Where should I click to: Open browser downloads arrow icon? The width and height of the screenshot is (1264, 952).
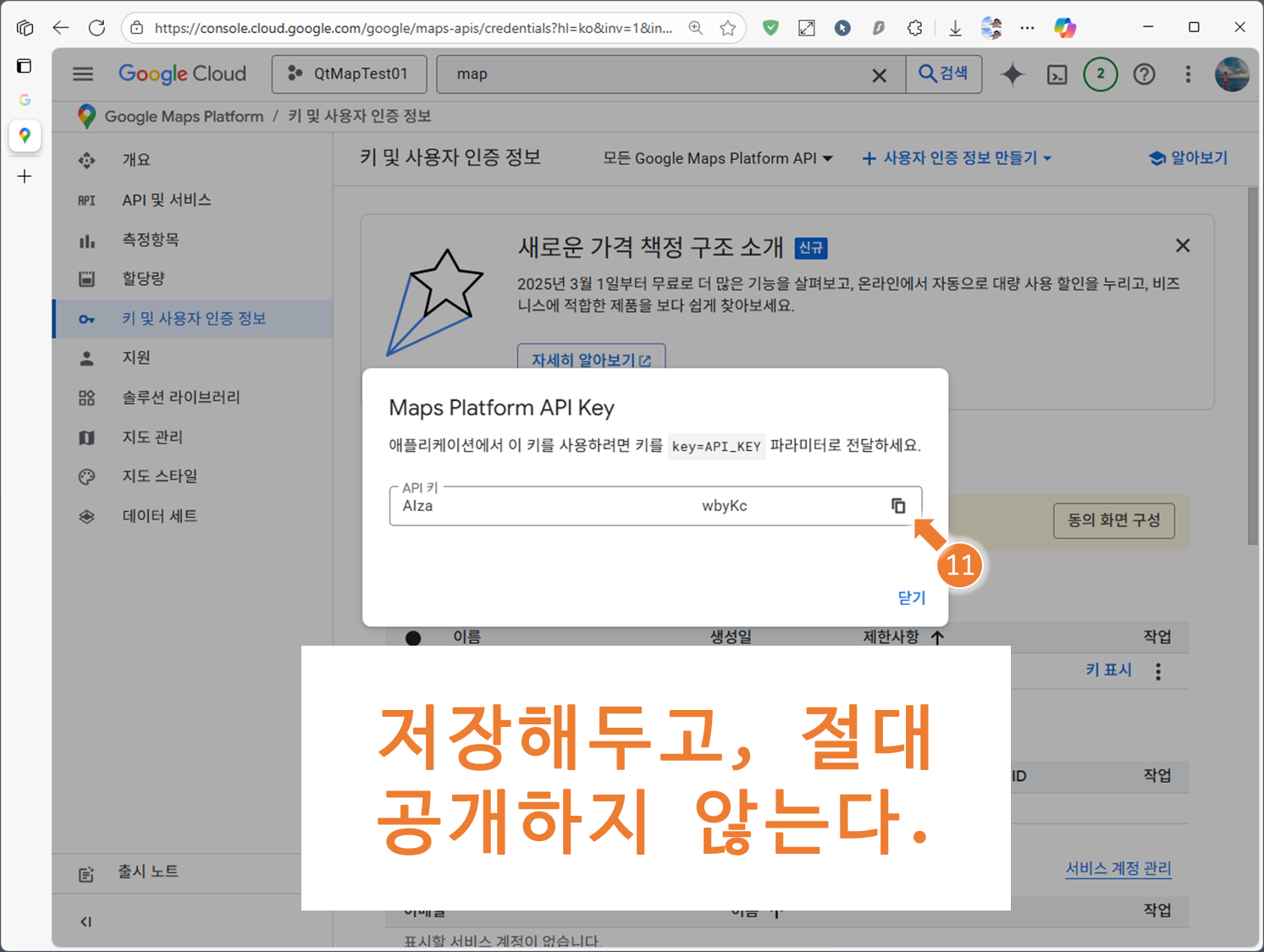click(x=955, y=28)
